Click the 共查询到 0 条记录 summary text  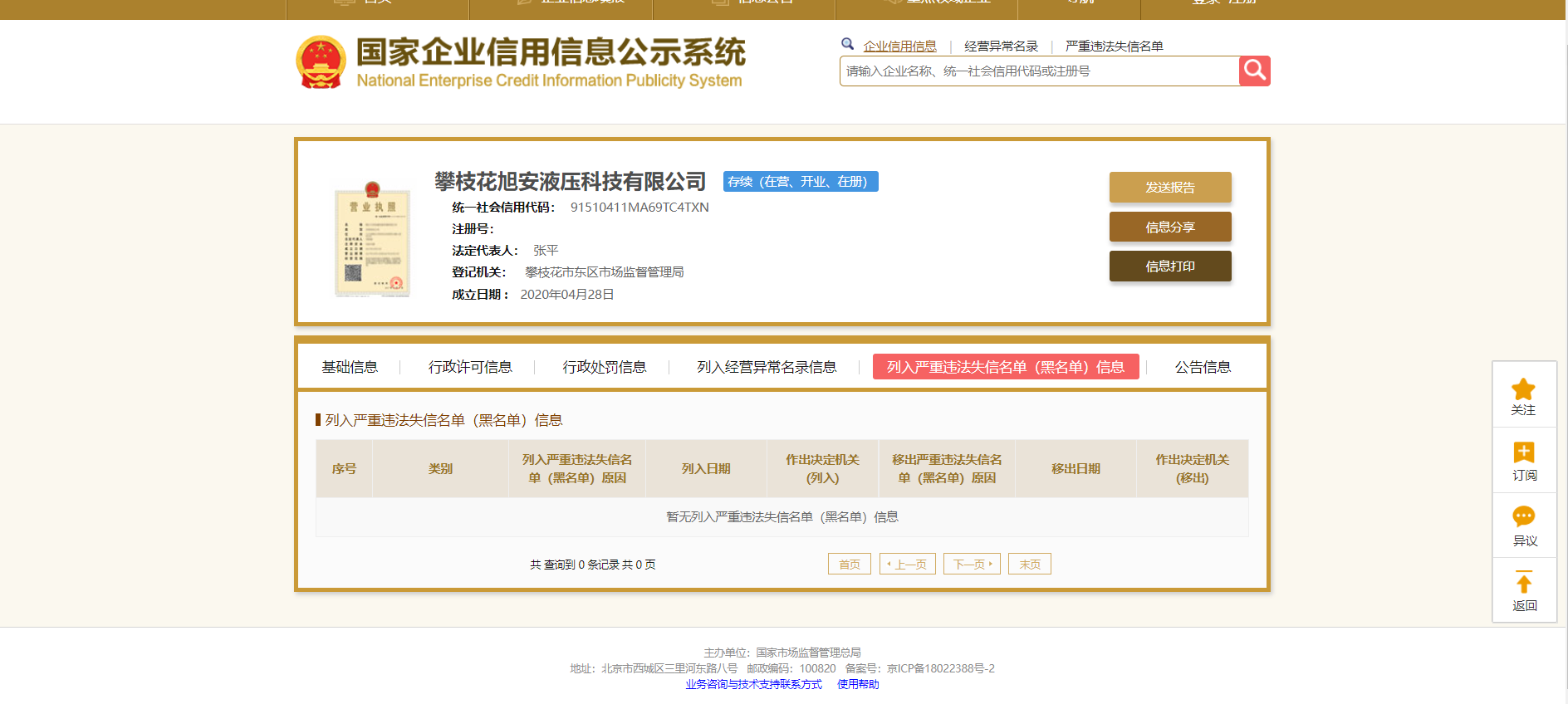pos(593,565)
